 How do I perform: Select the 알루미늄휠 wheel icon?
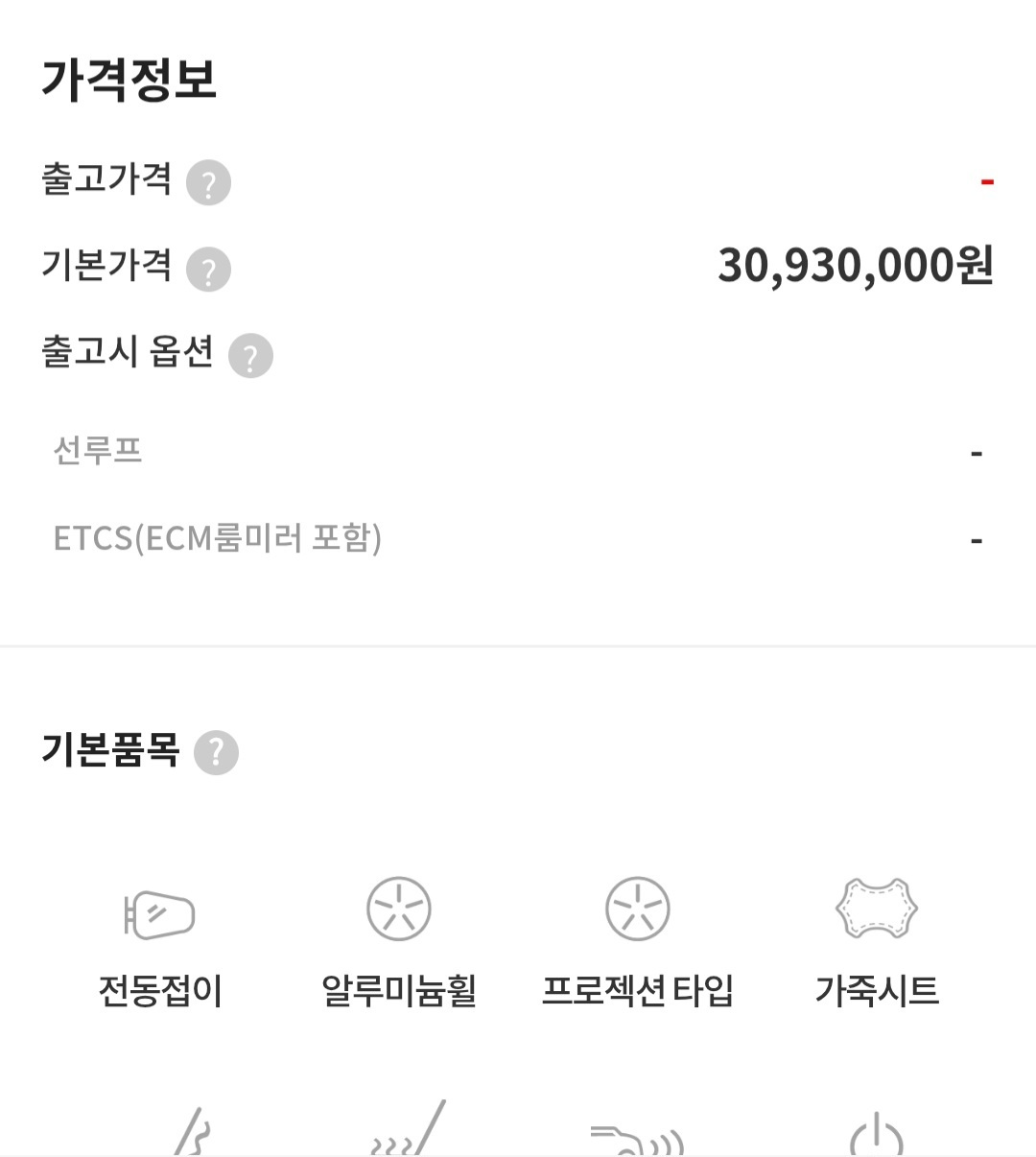click(399, 909)
